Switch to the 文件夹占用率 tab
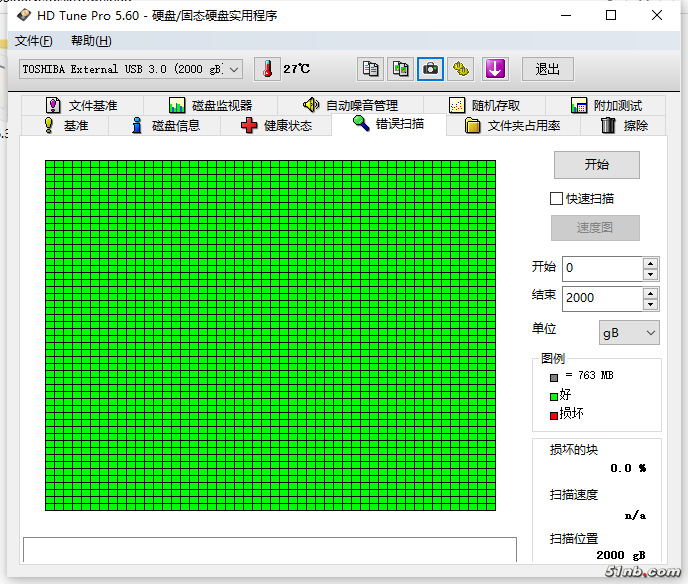Screen dimensions: 688x584 tap(512, 126)
